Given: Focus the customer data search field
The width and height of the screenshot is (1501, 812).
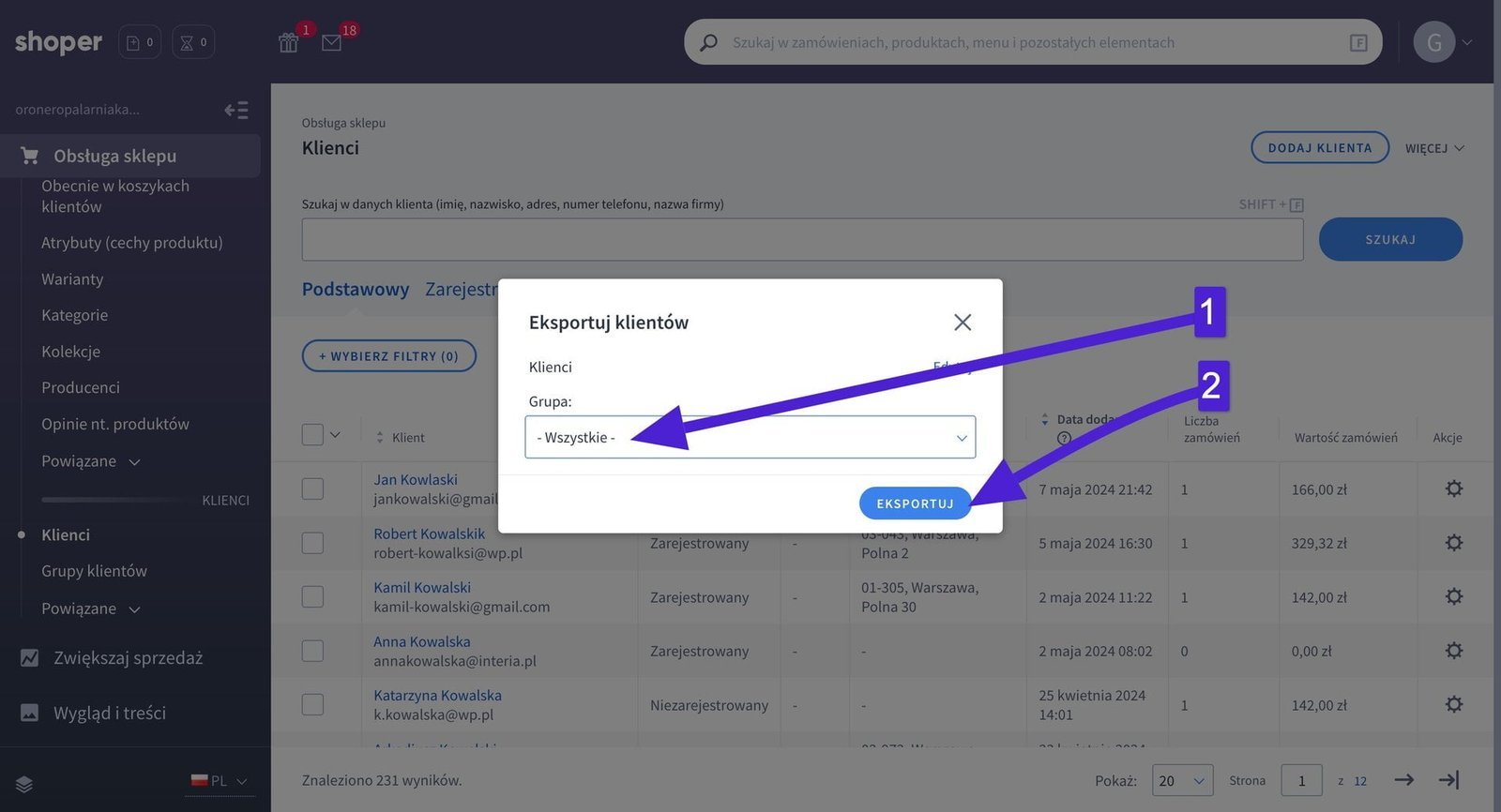Looking at the screenshot, I should (802, 240).
